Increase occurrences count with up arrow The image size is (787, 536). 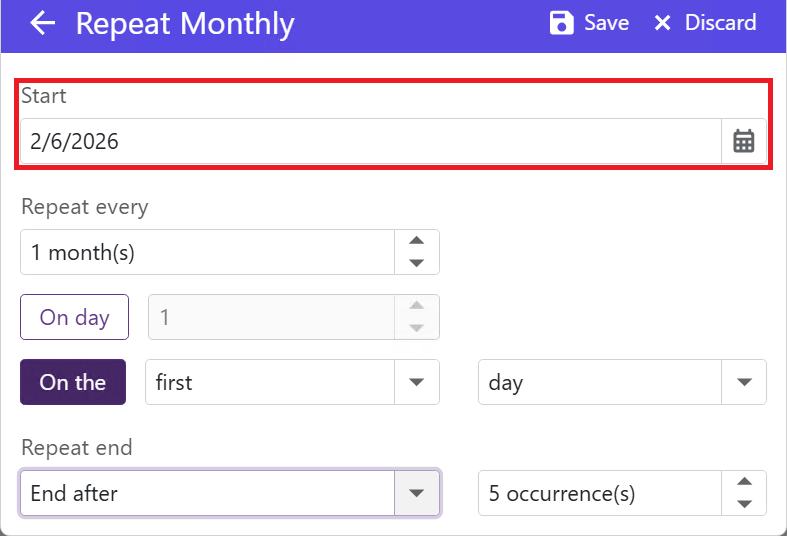coord(744,482)
